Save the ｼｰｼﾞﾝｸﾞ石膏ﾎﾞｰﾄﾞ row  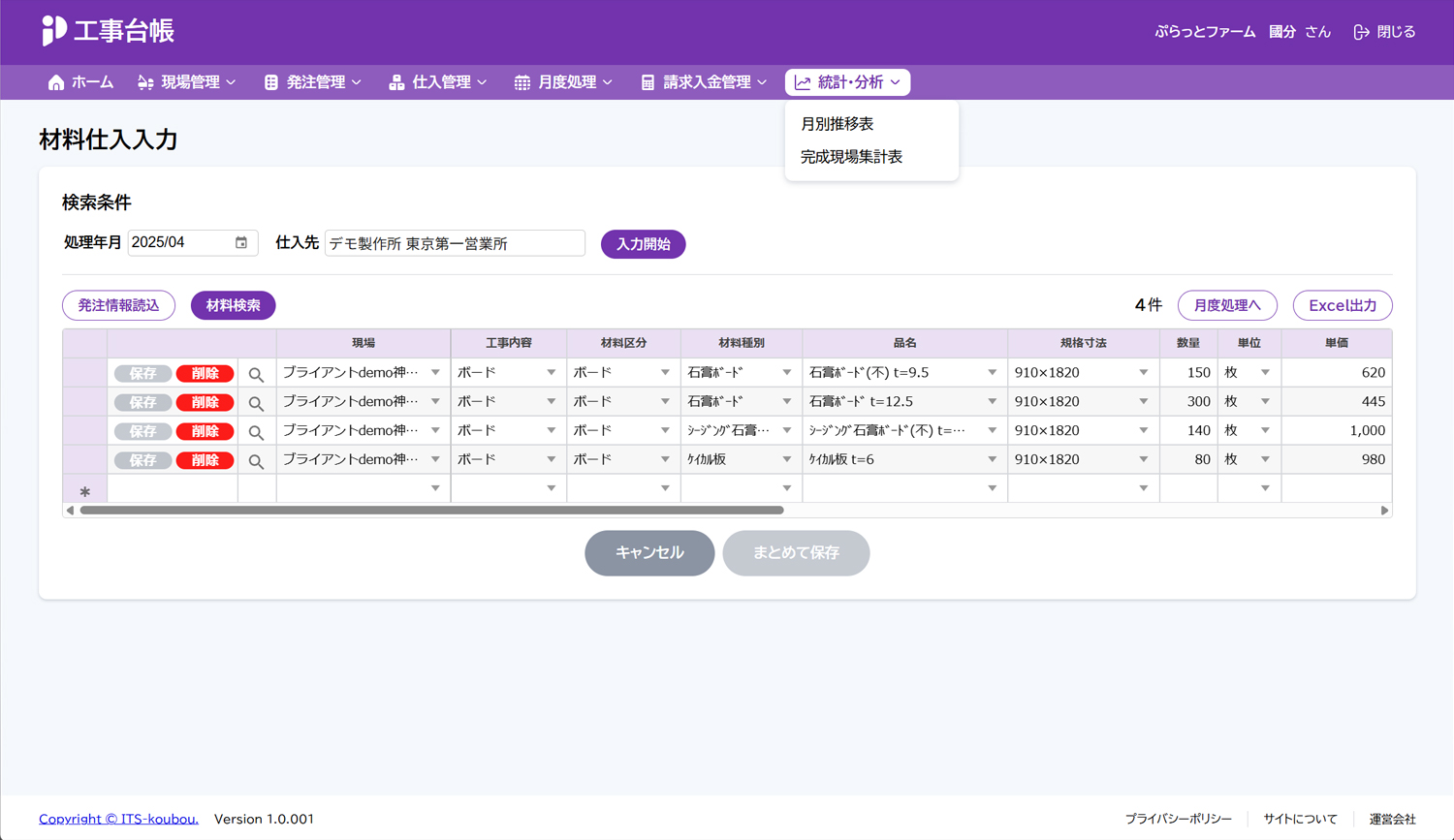[x=143, y=431]
